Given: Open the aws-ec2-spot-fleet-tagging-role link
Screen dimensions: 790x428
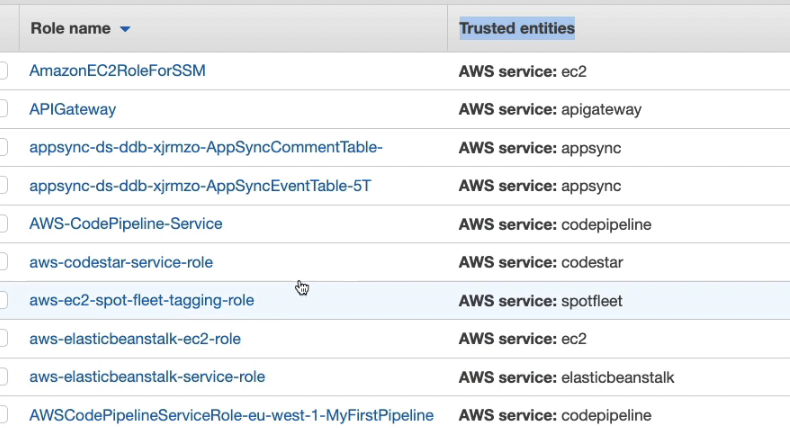Looking at the screenshot, I should [141, 300].
